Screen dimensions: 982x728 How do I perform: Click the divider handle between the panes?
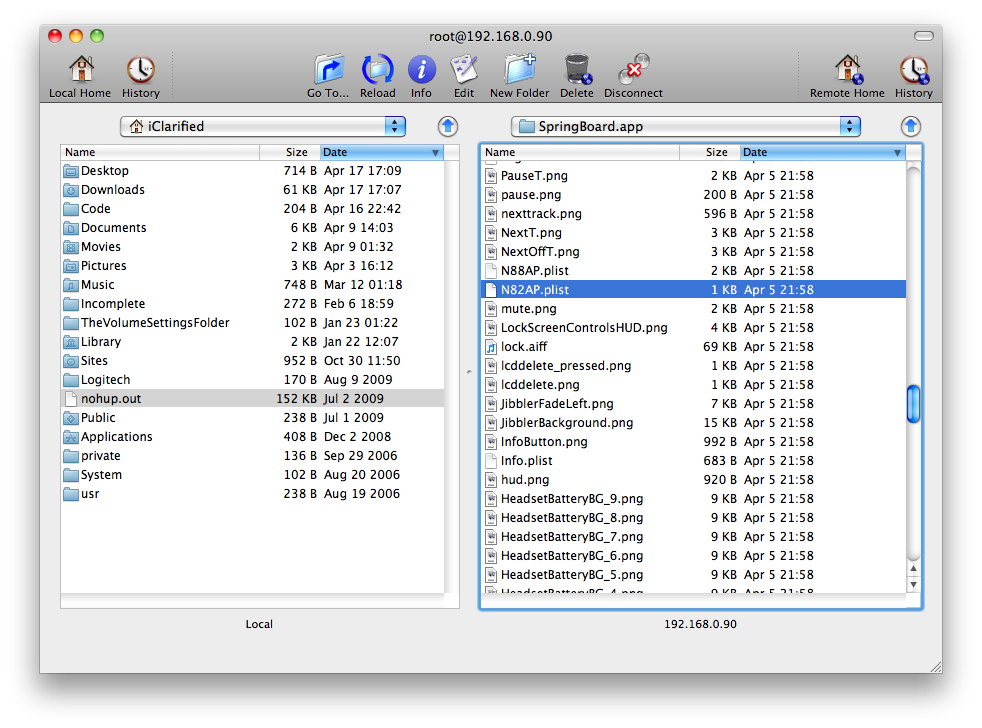point(469,372)
